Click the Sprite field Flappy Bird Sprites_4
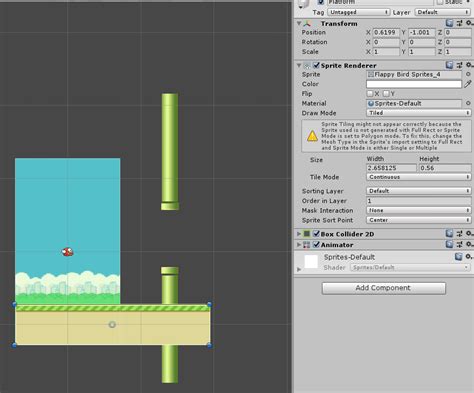This screenshot has width=474, height=393. (x=414, y=74)
